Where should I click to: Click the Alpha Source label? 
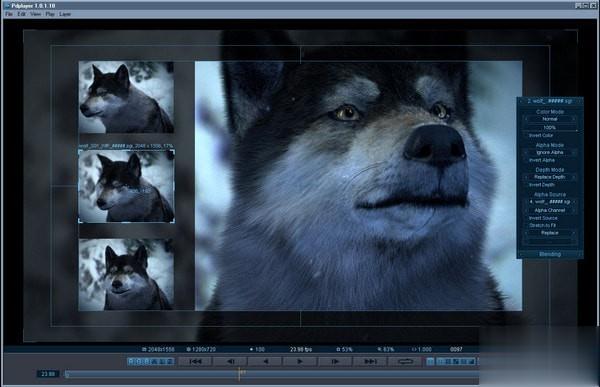point(550,194)
